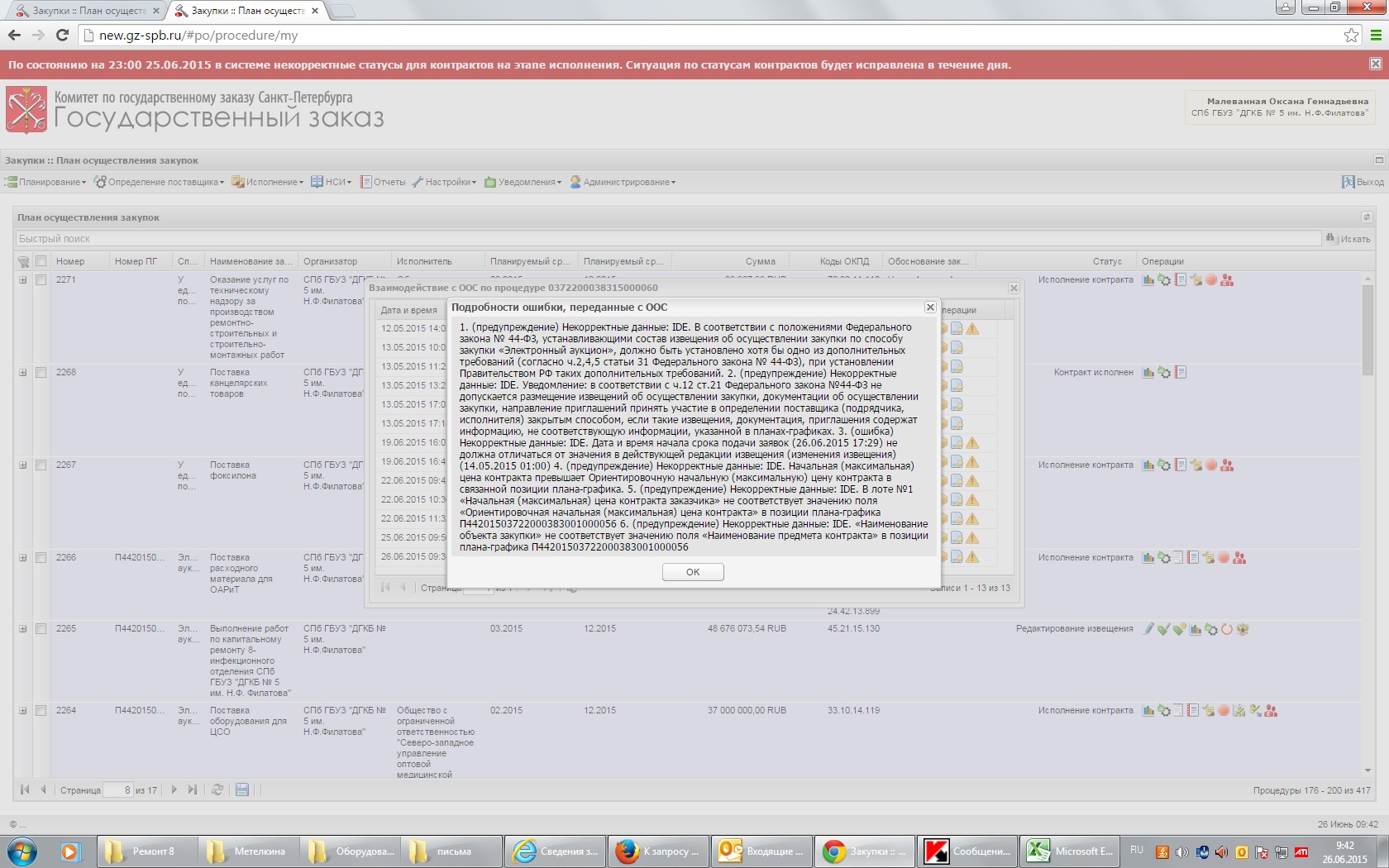Go to next page of procedures grid
The image size is (1389, 868).
click(x=174, y=790)
